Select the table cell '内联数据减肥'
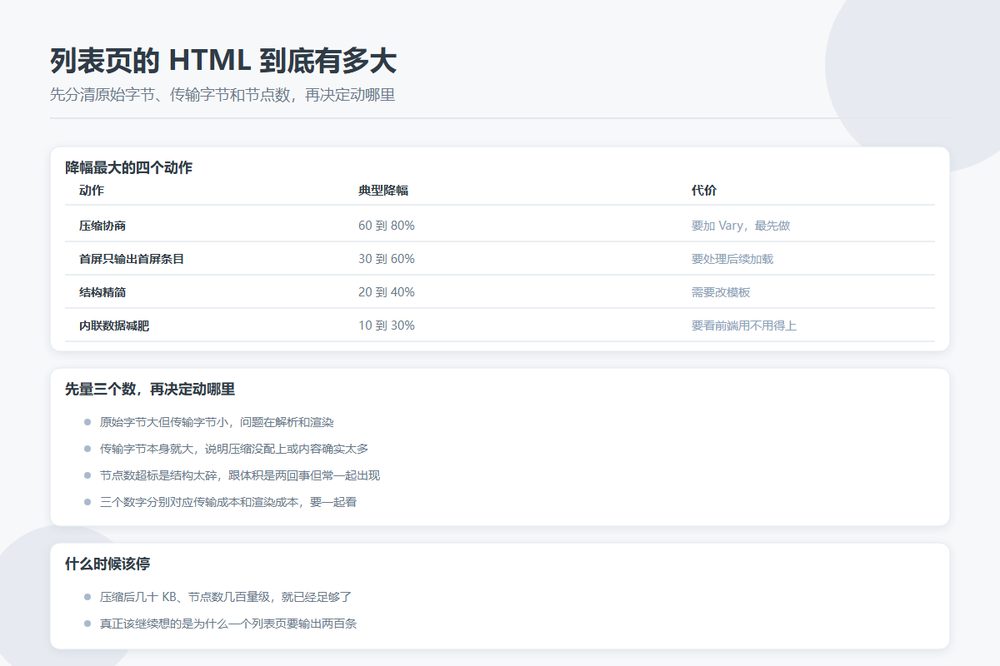The height and width of the screenshot is (666, 1000). 114,325
